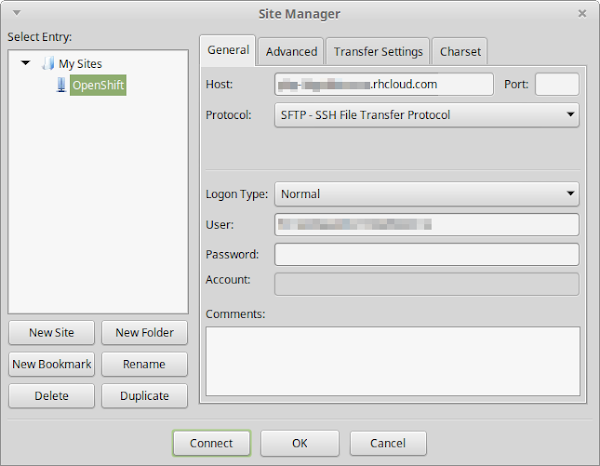Screen dimensions: 600x466
Task: Delete the selected site entry
Action: pyautogui.click(x=52, y=396)
